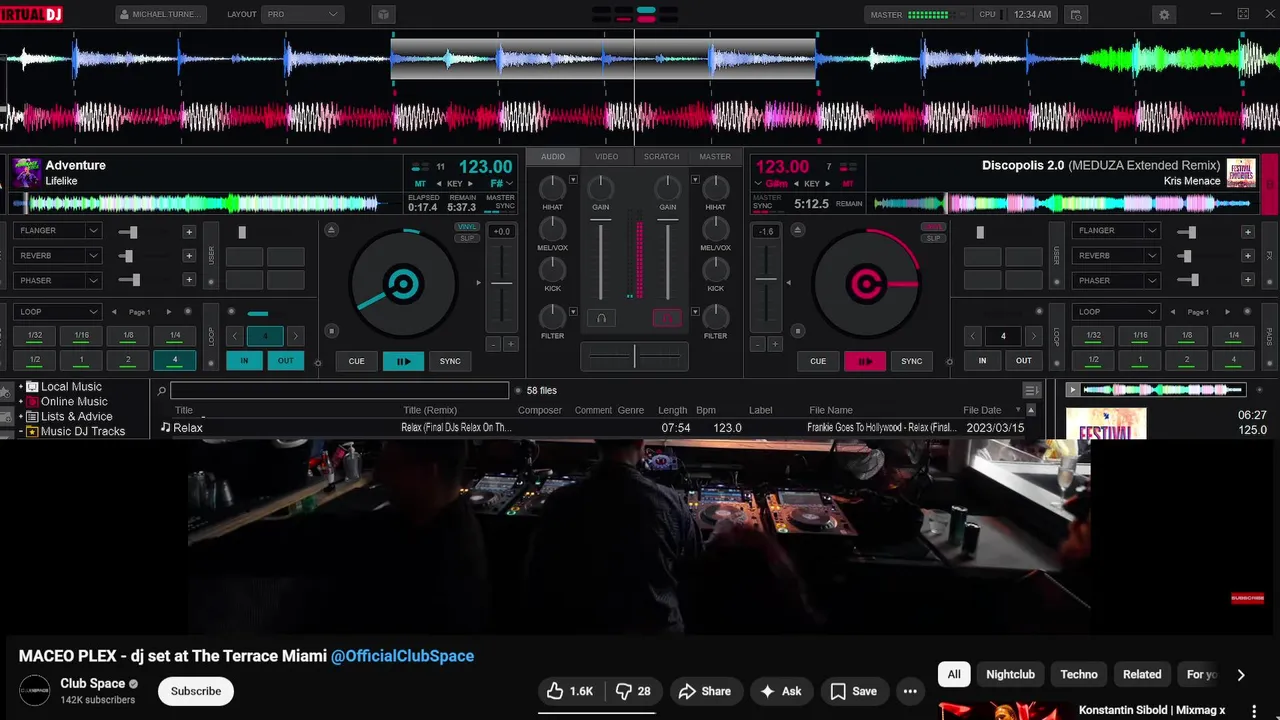Eject the track on right deck
The height and width of the screenshot is (720, 1280).
[x=796, y=230]
